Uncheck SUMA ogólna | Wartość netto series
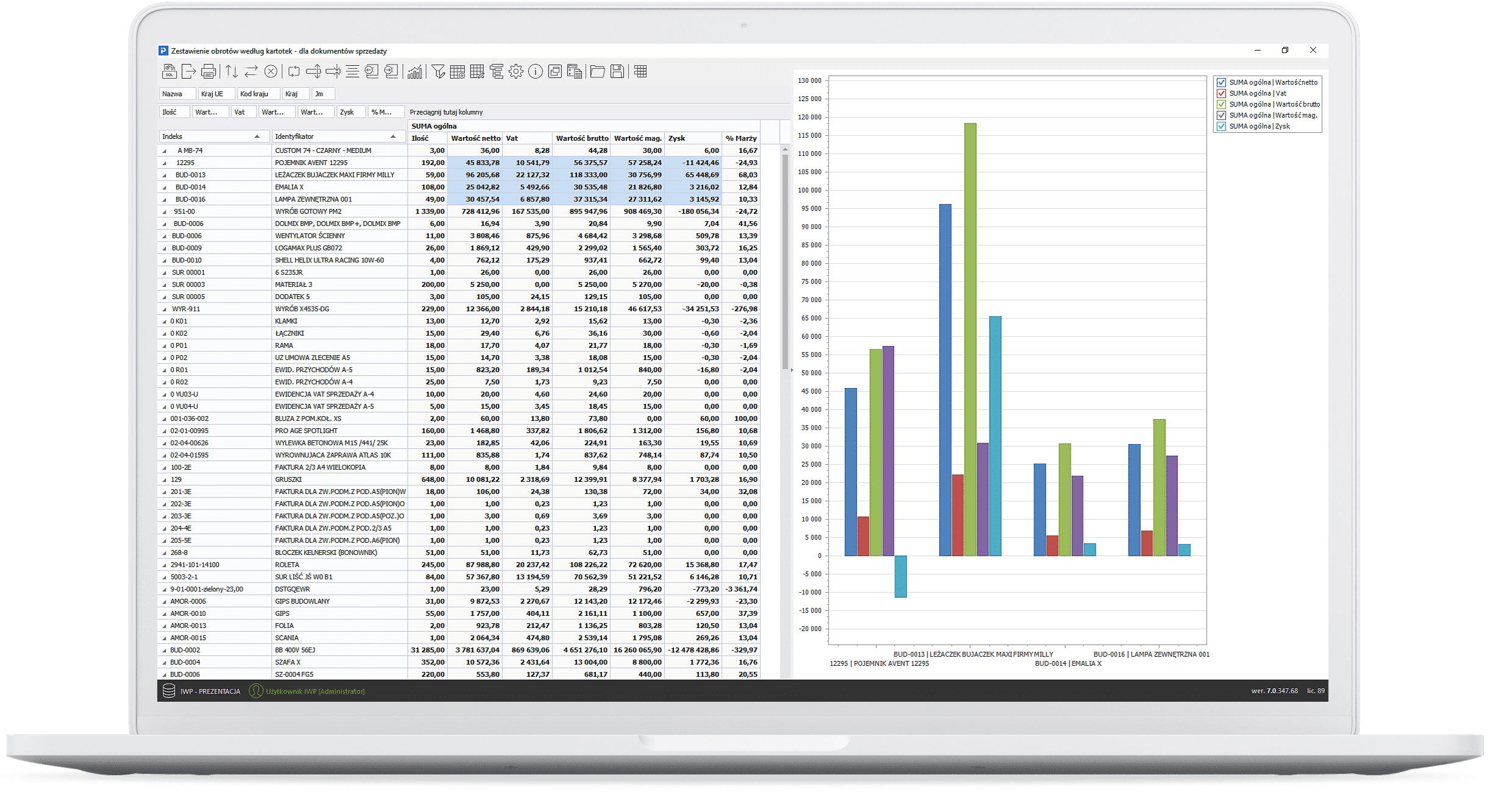The image size is (1493, 812). pyautogui.click(x=1221, y=82)
